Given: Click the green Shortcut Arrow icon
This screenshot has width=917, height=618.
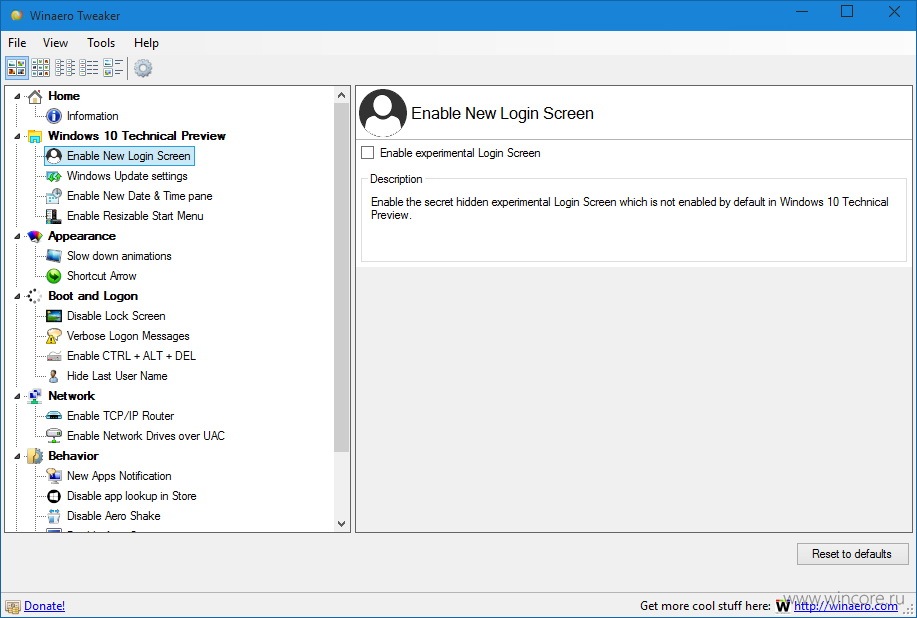Looking at the screenshot, I should click(54, 276).
